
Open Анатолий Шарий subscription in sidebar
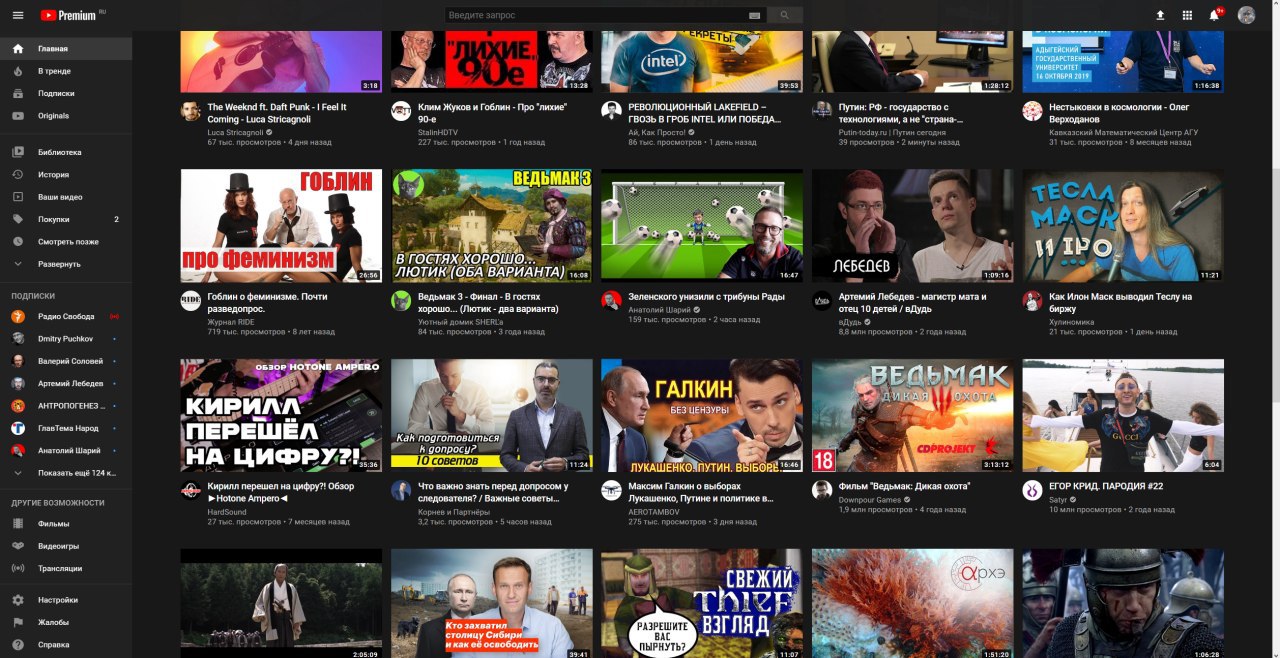pos(66,450)
